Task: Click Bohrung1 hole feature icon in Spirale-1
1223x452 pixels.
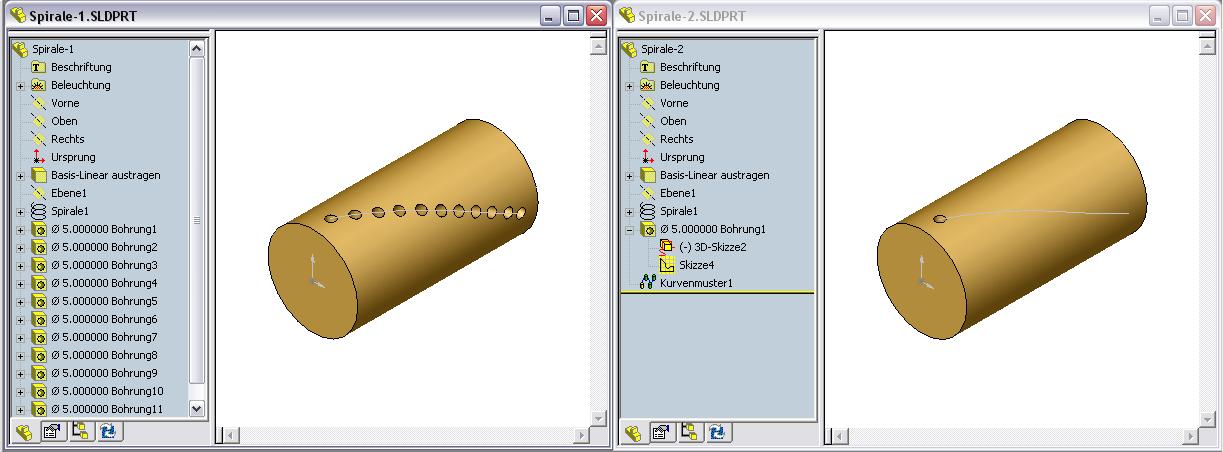Action: click(40, 229)
